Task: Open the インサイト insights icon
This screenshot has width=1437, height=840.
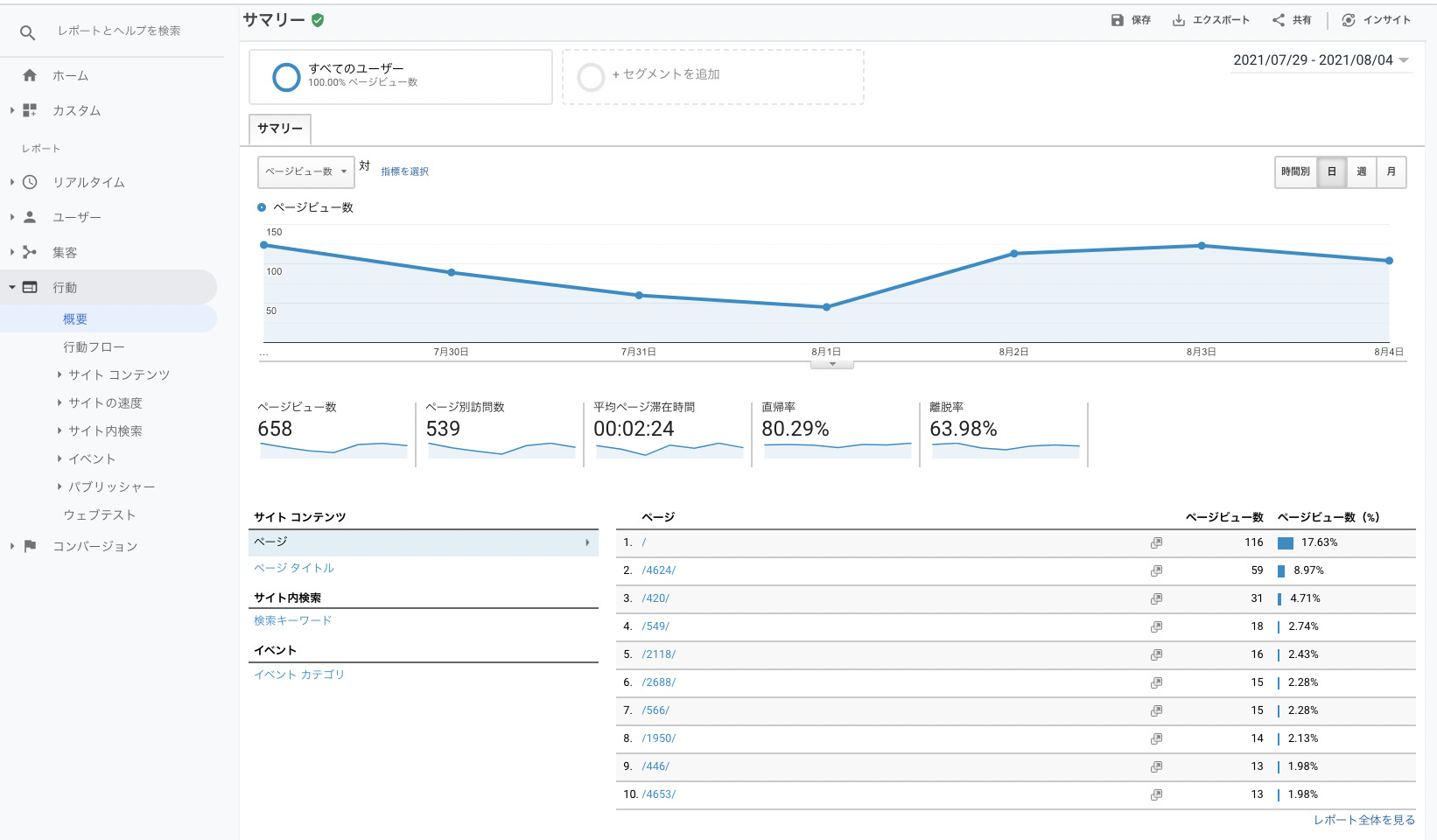Action: coord(1349,20)
